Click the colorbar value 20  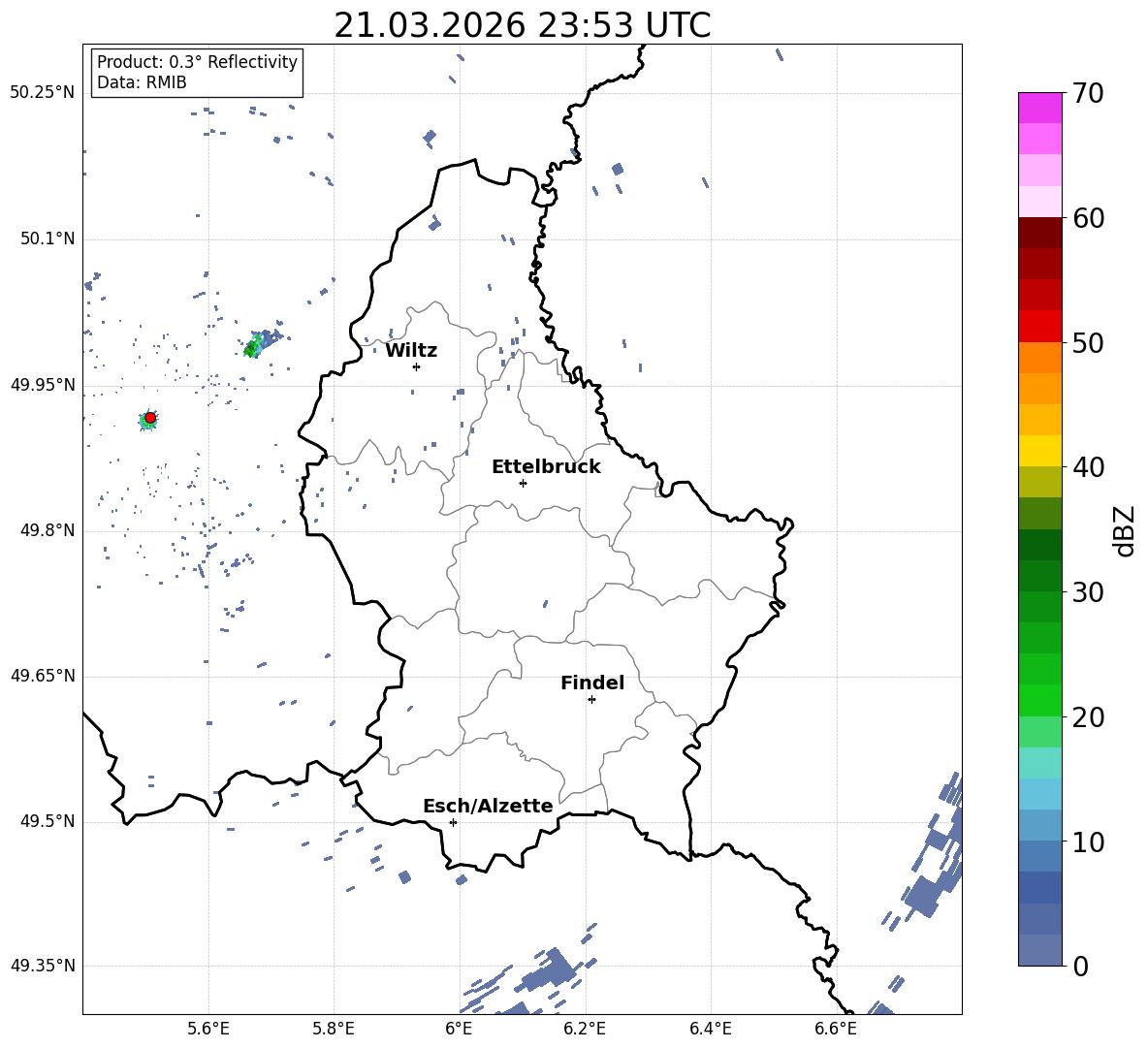[1088, 716]
